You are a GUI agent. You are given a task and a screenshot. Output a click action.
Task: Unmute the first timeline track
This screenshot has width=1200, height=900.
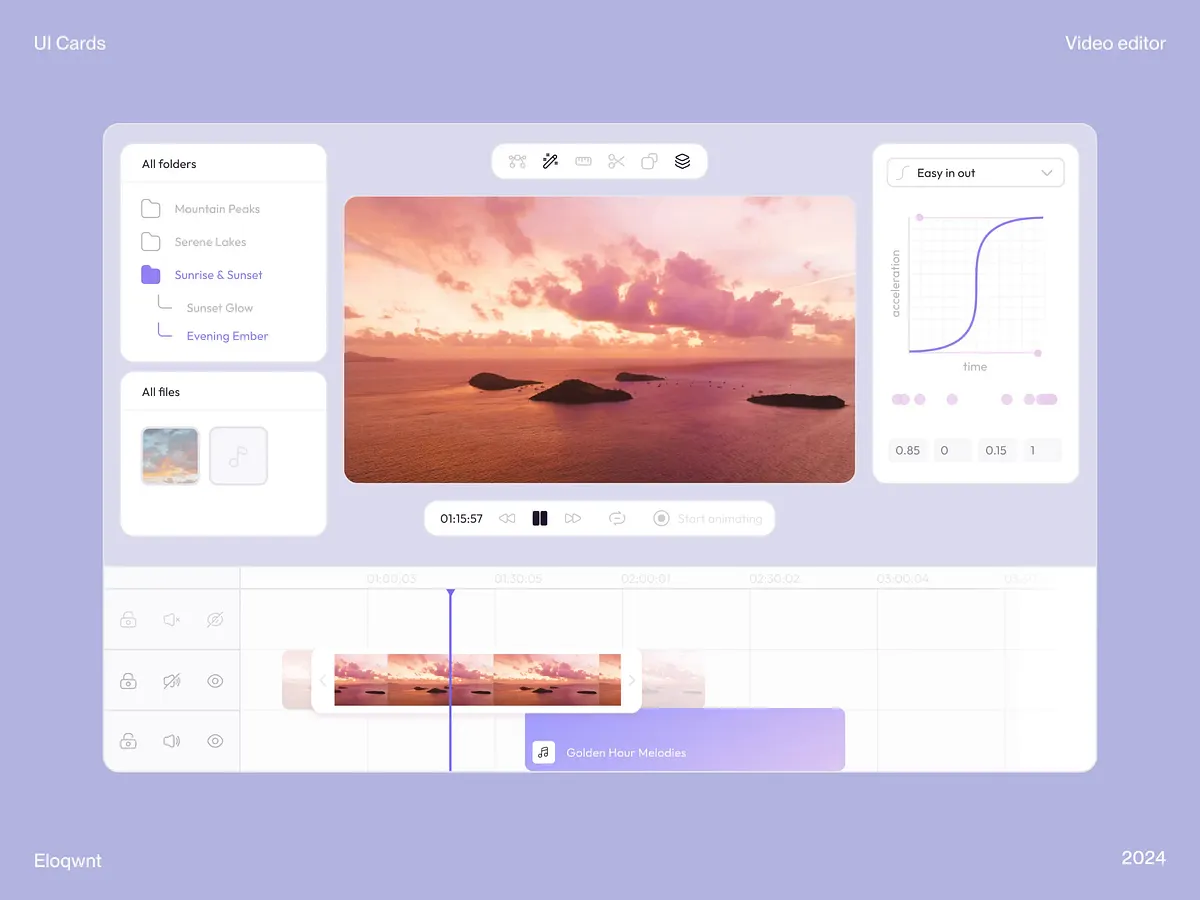coord(172,620)
